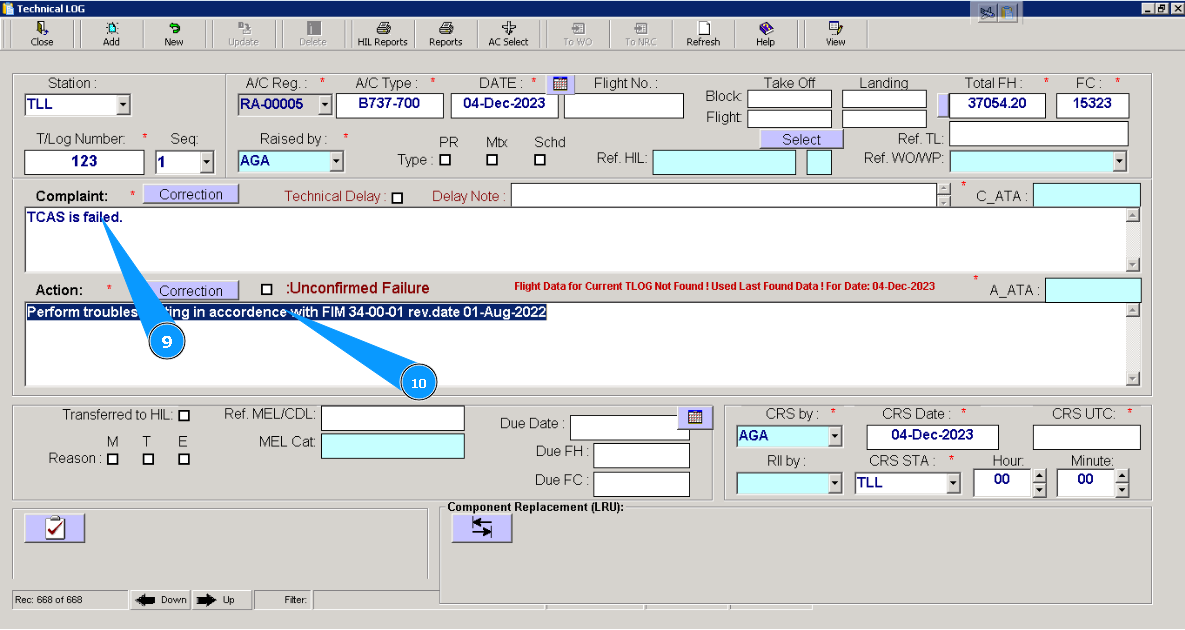
Task: Check the Transferred to HIL box
Action: [184, 415]
